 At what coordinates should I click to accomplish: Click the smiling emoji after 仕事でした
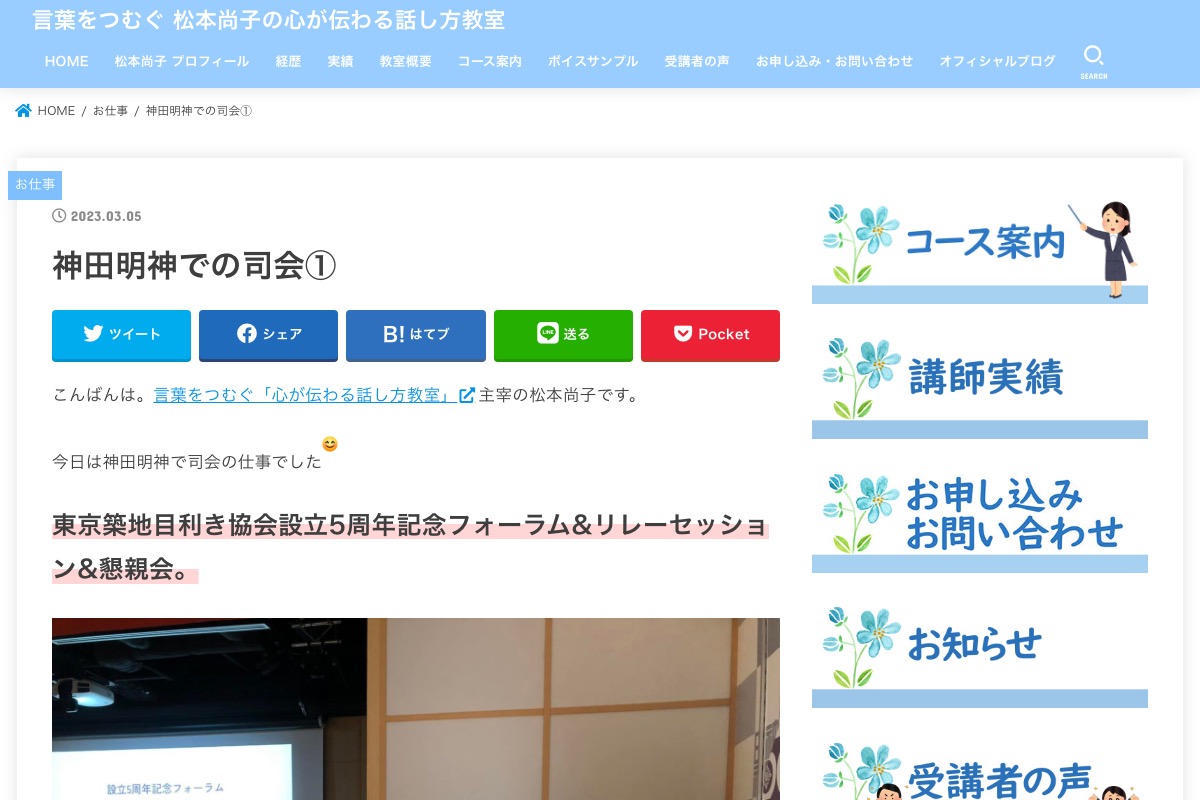point(330,444)
